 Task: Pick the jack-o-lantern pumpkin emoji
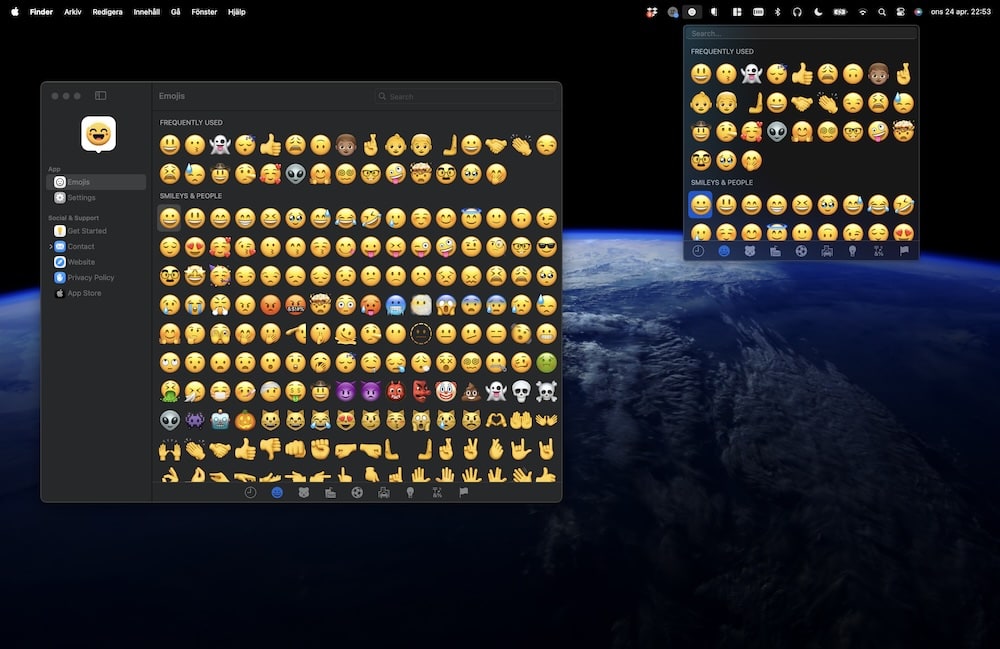click(245, 420)
